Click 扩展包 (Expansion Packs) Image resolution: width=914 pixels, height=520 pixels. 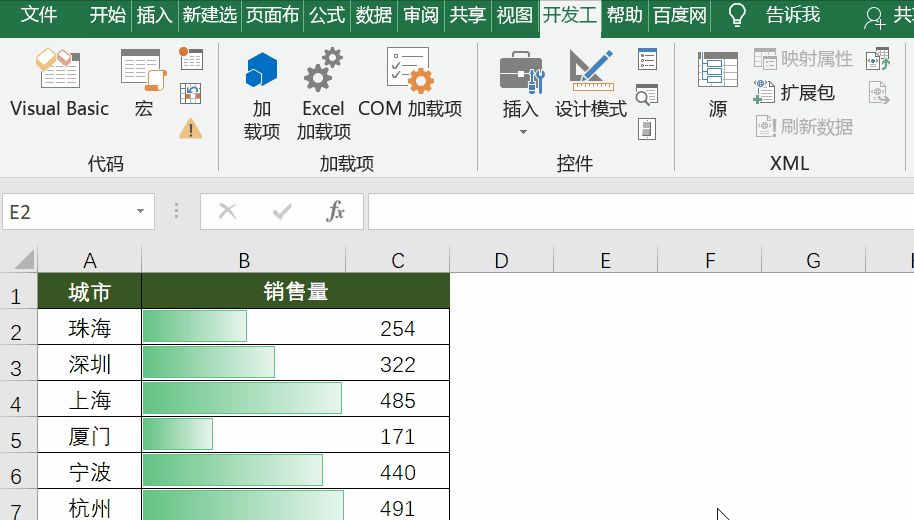(x=794, y=92)
